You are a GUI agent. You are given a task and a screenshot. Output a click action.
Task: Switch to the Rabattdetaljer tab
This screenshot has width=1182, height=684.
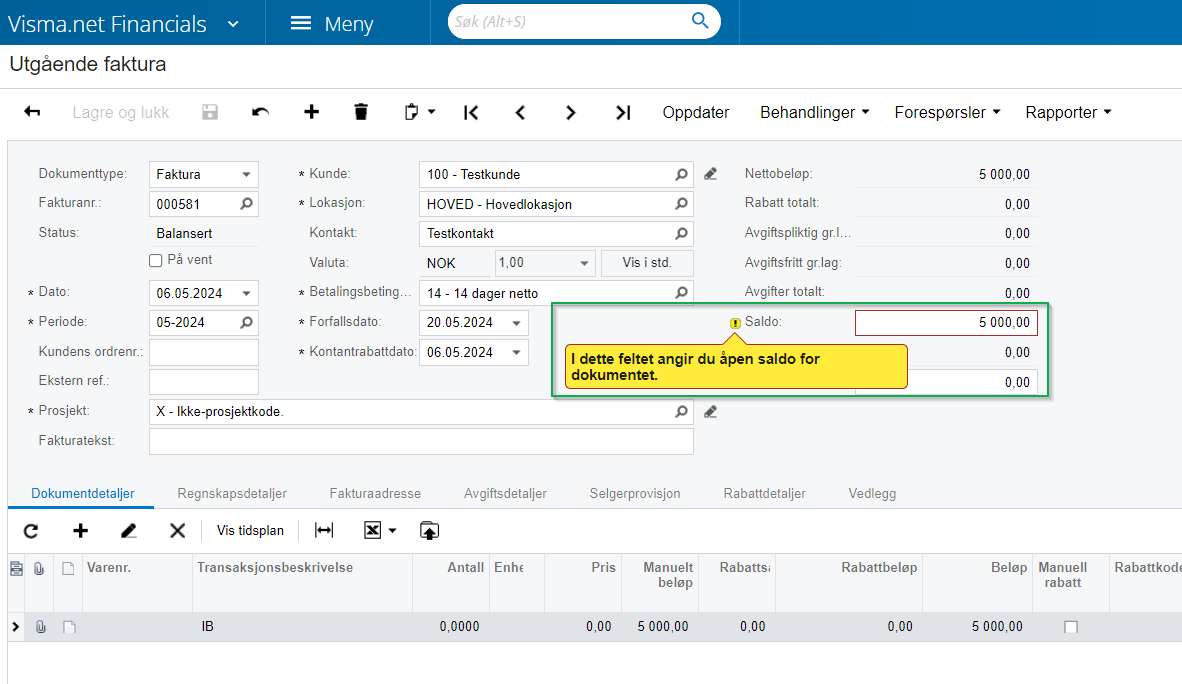(764, 493)
